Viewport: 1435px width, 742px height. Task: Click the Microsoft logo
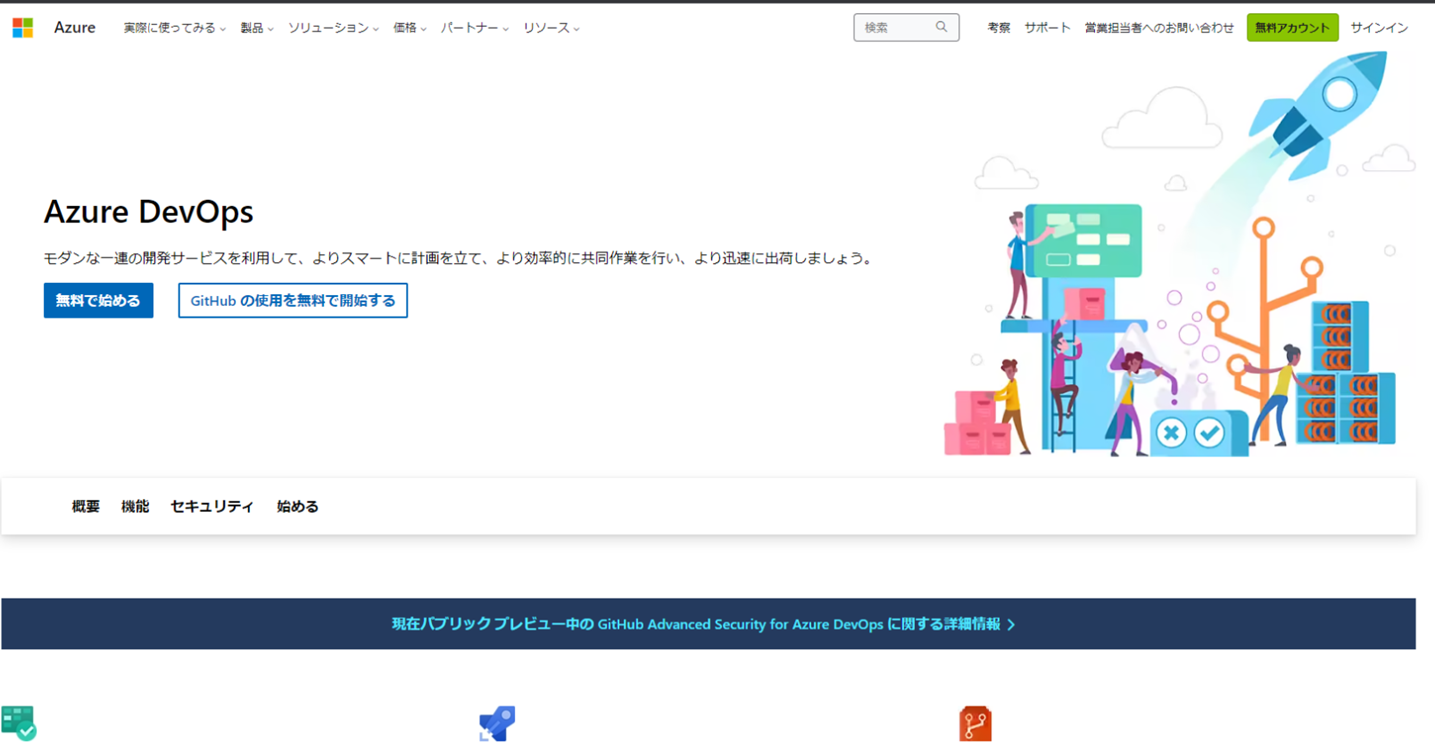coord(22,28)
